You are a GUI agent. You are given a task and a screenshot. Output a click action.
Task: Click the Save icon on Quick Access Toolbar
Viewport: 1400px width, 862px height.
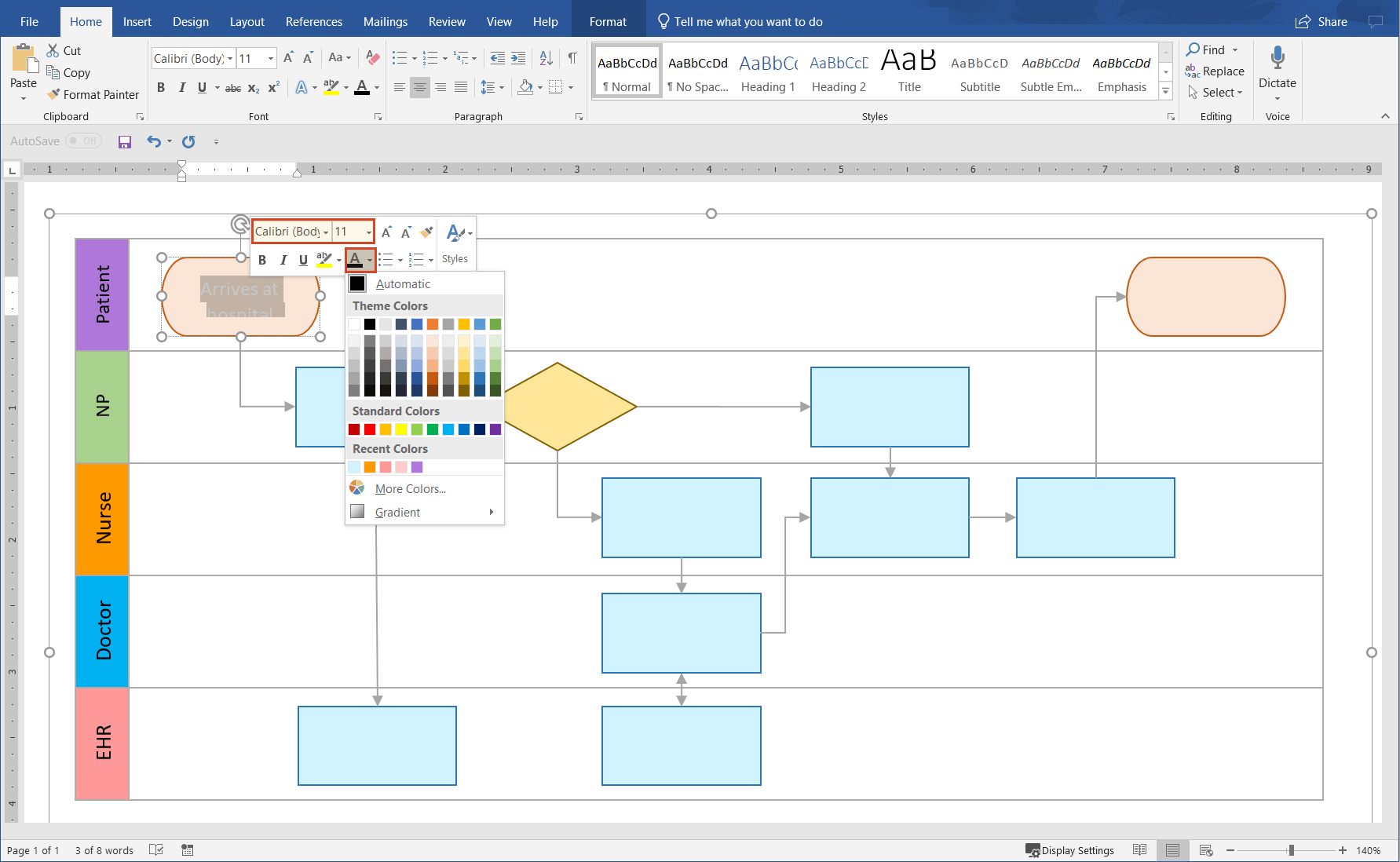[x=125, y=141]
